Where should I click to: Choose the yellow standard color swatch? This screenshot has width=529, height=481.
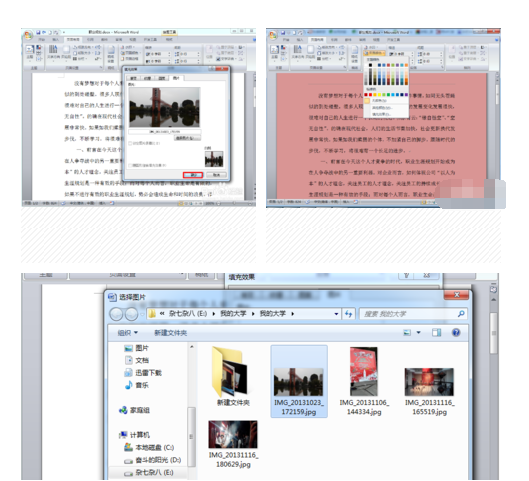(x=380, y=95)
